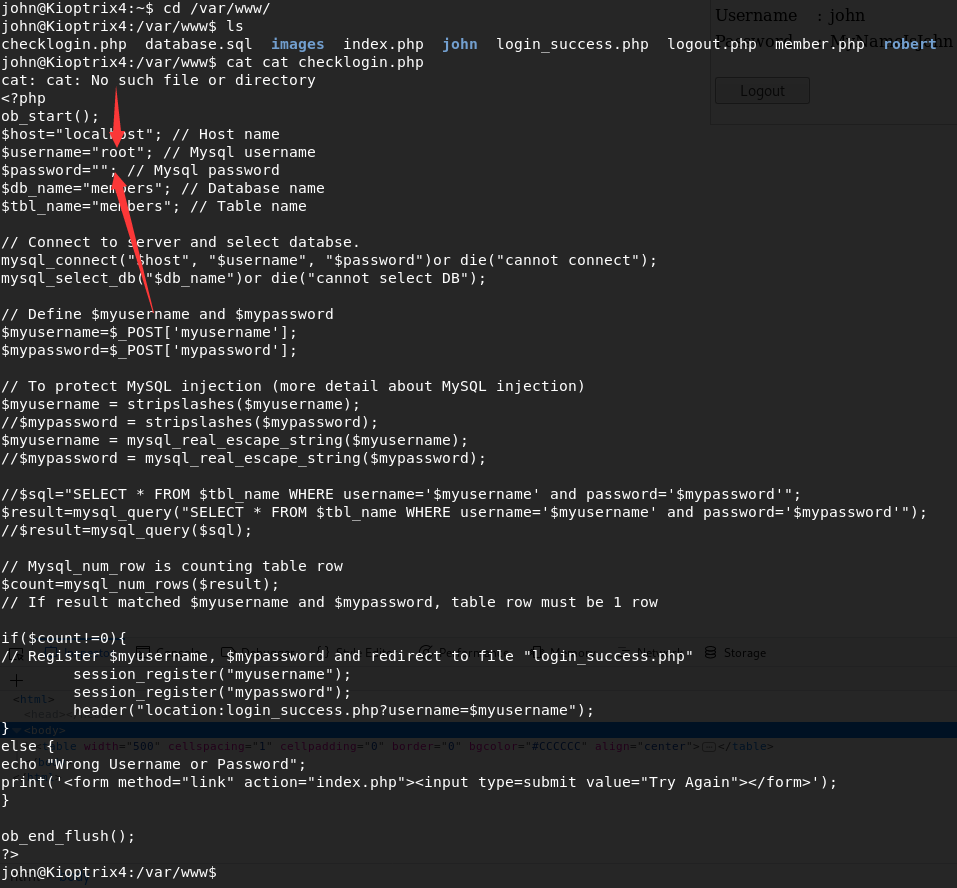Click login_success.php in the file listing
This screenshot has width=957, height=888.
[x=572, y=44]
